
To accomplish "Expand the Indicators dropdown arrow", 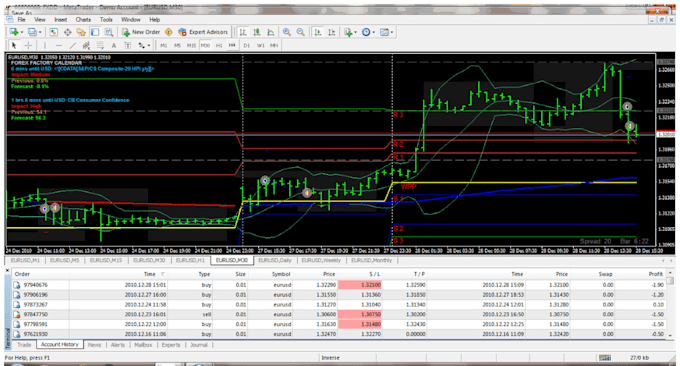I will [x=356, y=33].
